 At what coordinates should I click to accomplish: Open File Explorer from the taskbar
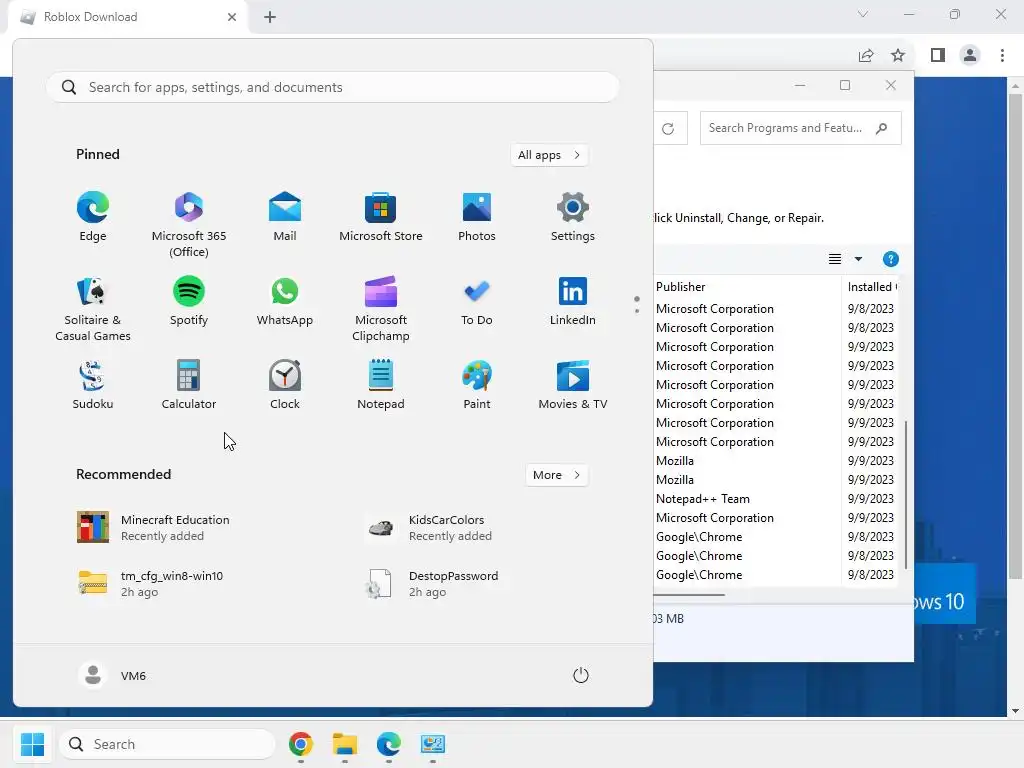pyautogui.click(x=345, y=744)
